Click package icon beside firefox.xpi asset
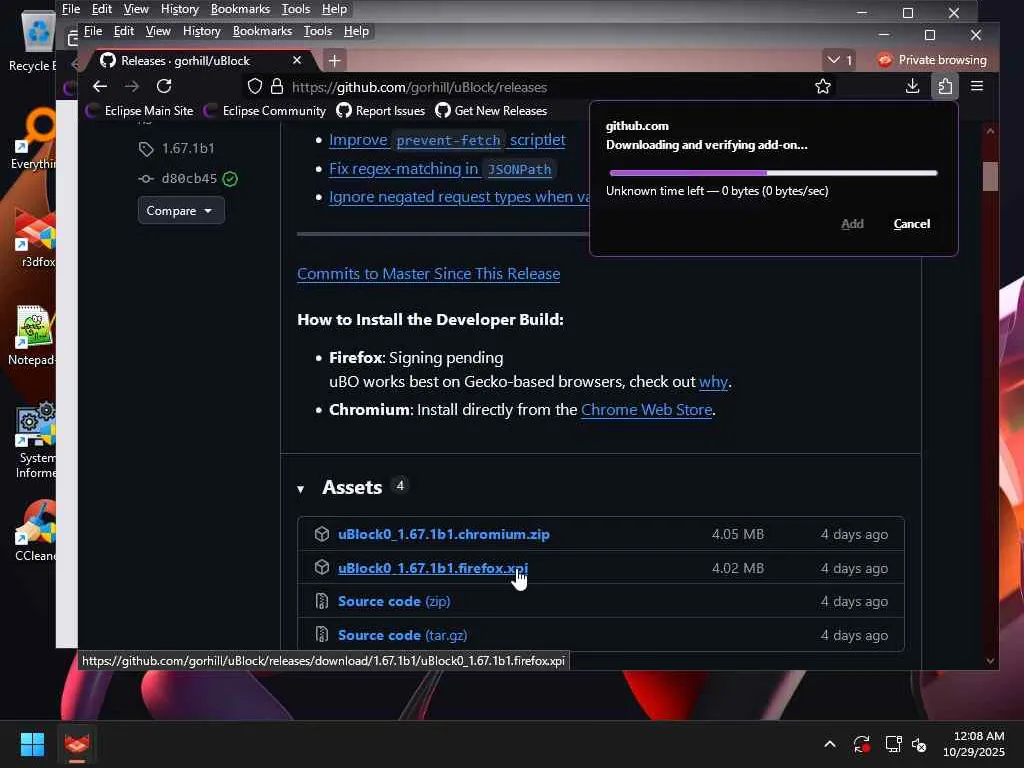This screenshot has height=768, width=1024. pos(321,568)
